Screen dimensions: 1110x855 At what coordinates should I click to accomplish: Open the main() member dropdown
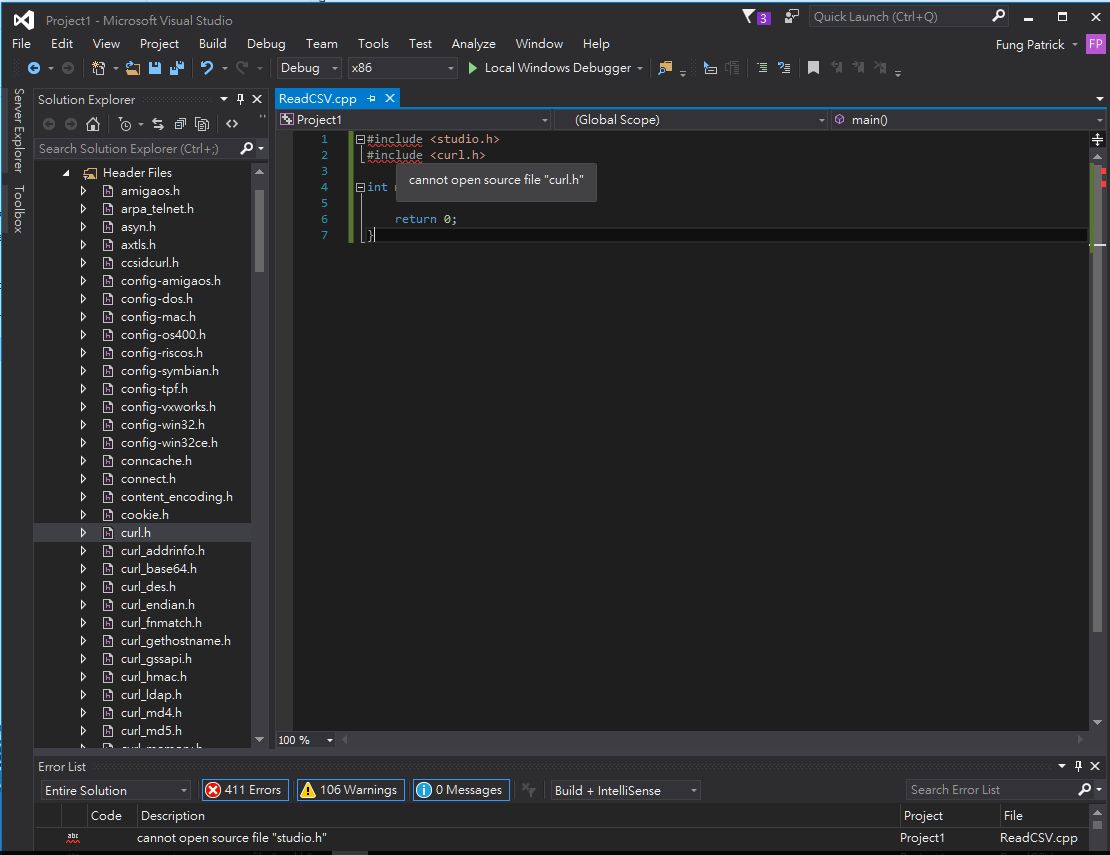pyautogui.click(x=968, y=120)
